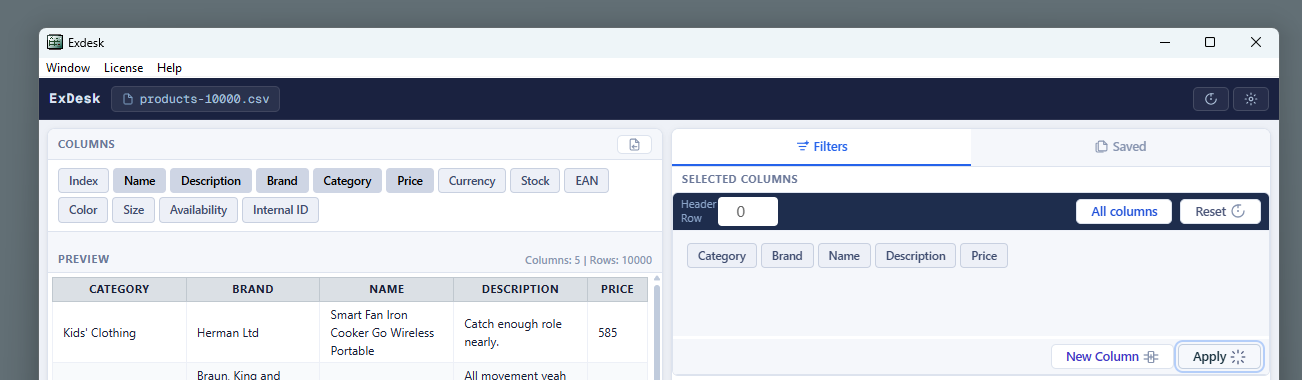Click the All columns button
1302x380 pixels.
pos(1124,211)
